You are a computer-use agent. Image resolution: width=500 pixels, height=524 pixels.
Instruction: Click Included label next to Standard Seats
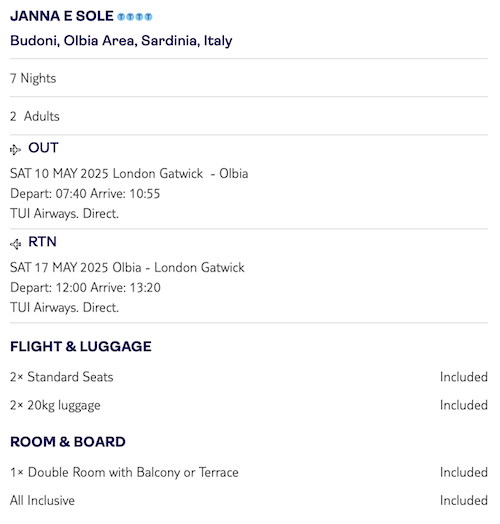(x=464, y=377)
